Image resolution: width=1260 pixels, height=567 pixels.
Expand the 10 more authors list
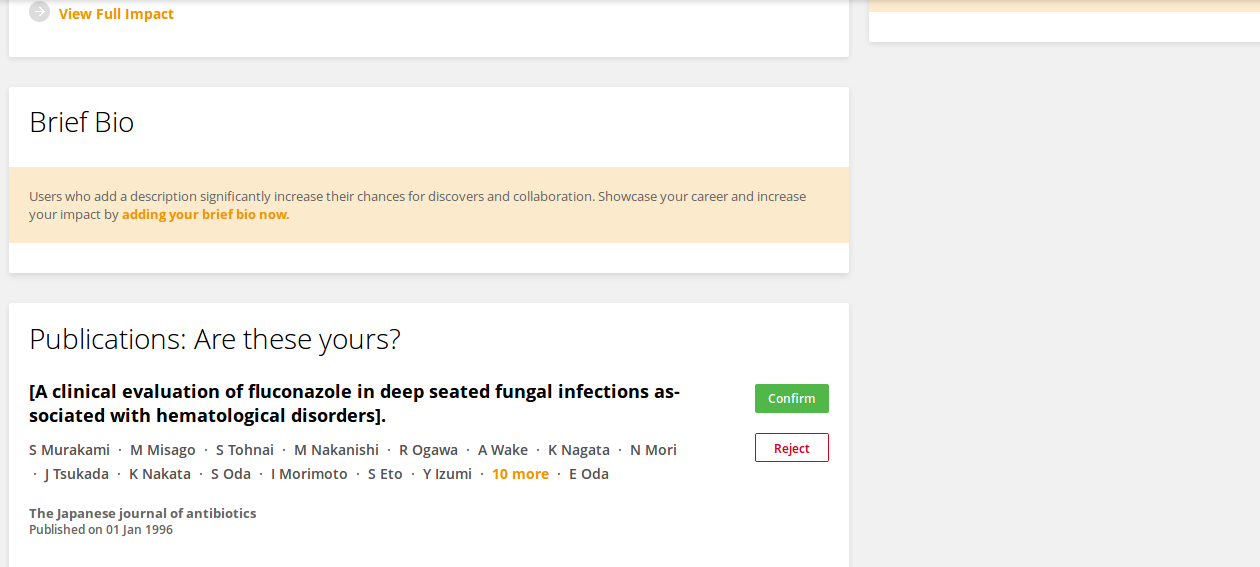tap(520, 474)
